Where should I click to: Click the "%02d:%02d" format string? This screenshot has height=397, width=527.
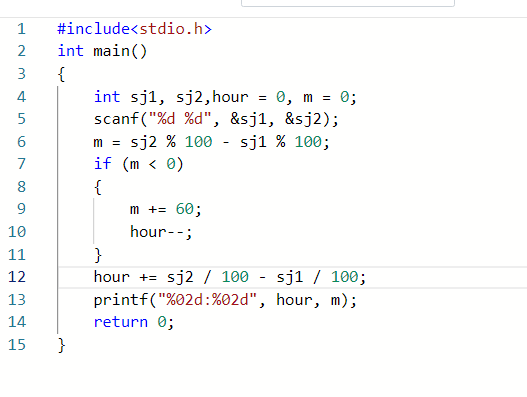pos(207,300)
